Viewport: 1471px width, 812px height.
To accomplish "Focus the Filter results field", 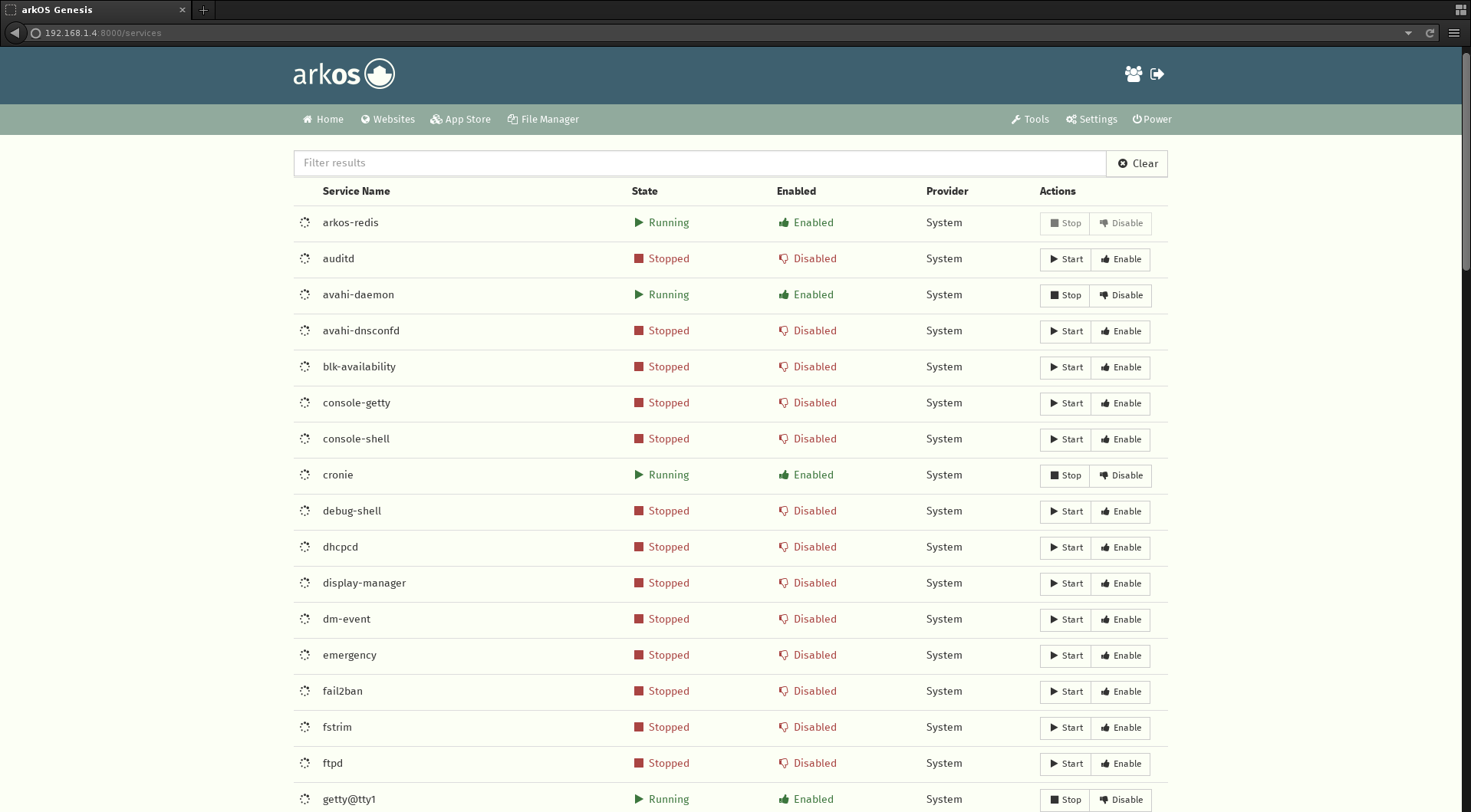I will (699, 163).
